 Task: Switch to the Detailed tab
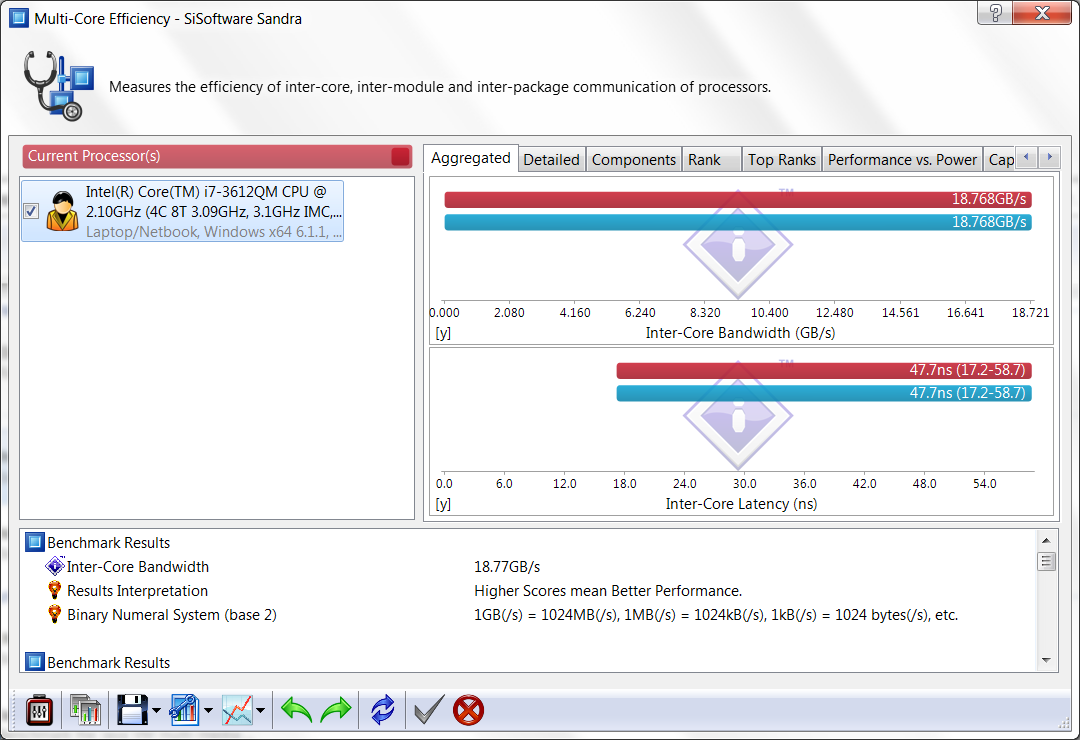coord(551,160)
